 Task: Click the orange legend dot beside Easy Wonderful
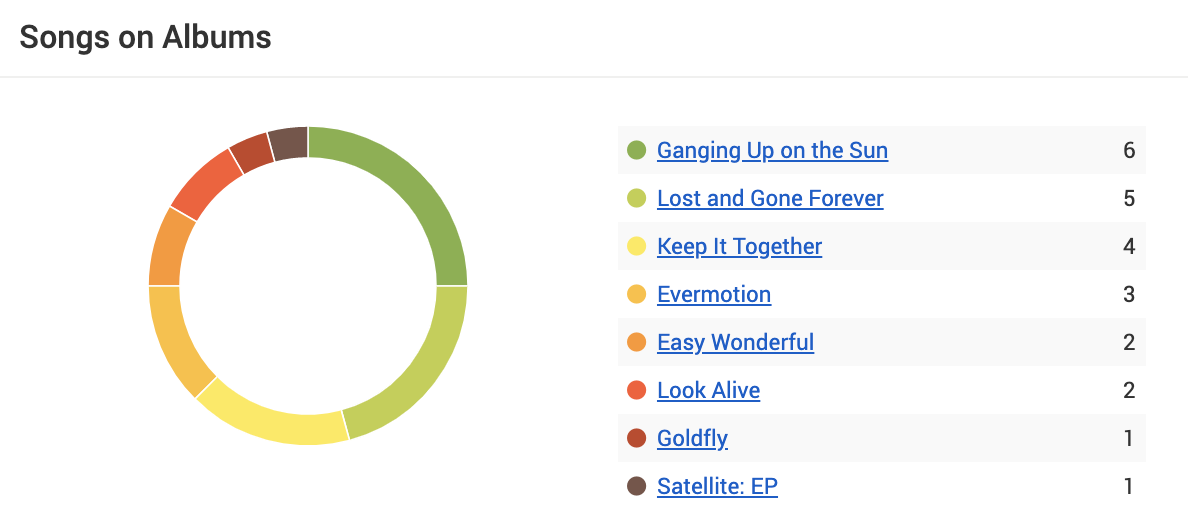[x=636, y=343]
